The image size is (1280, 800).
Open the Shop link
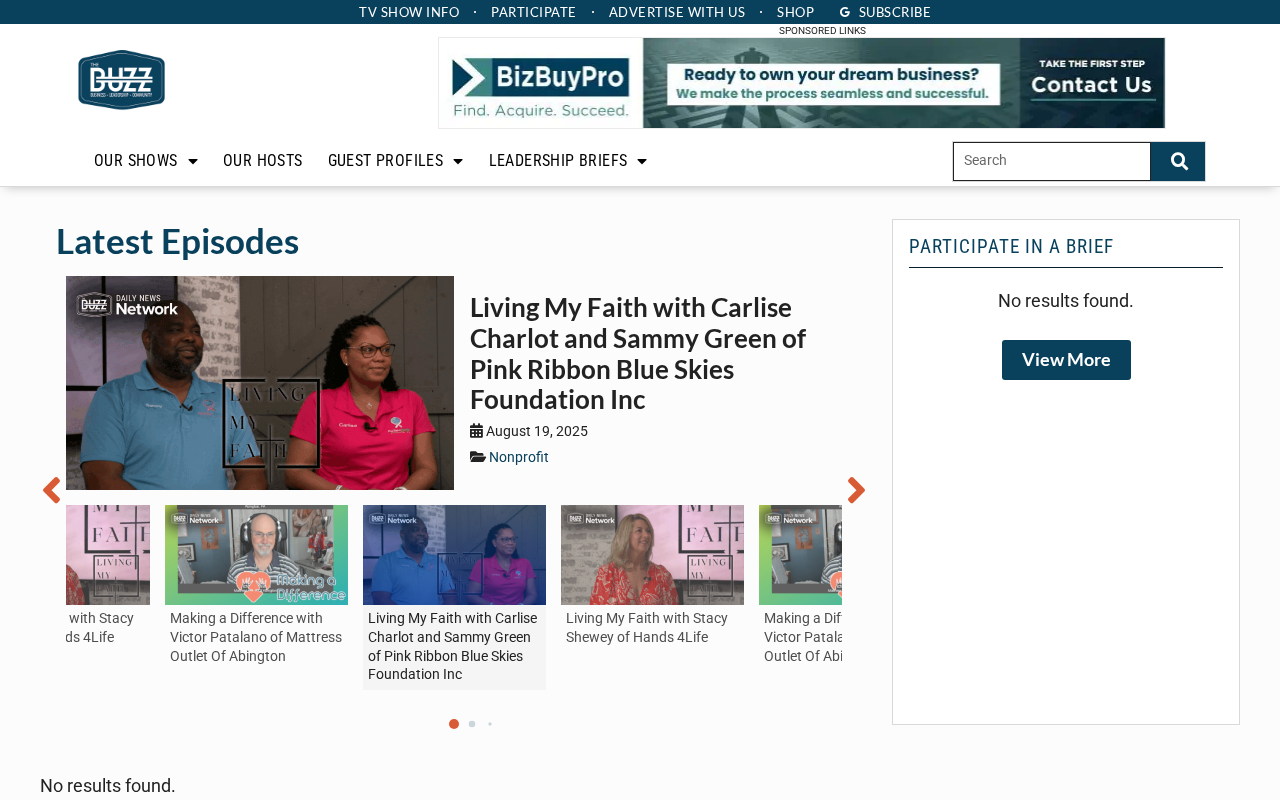(x=795, y=12)
